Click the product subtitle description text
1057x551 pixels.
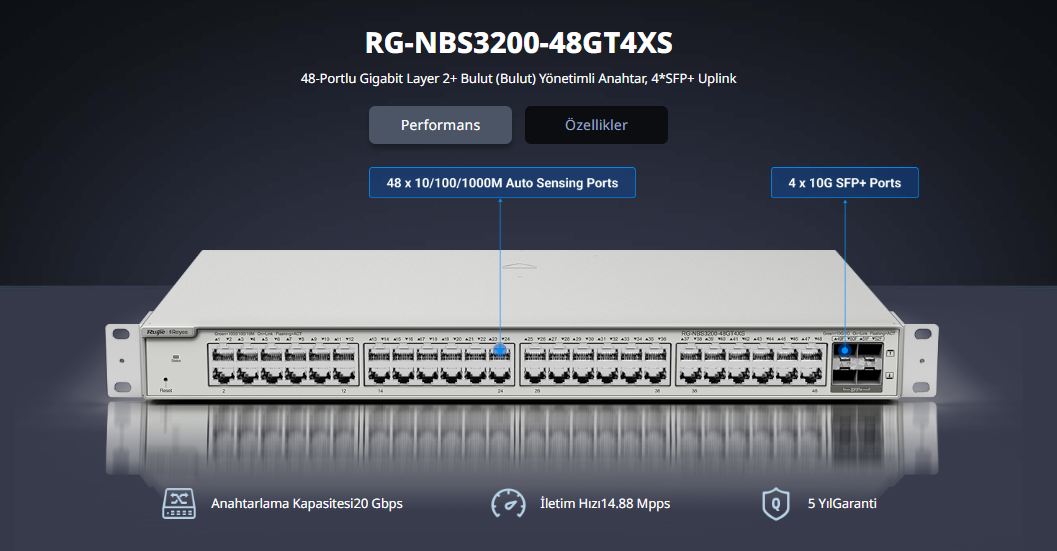518,78
